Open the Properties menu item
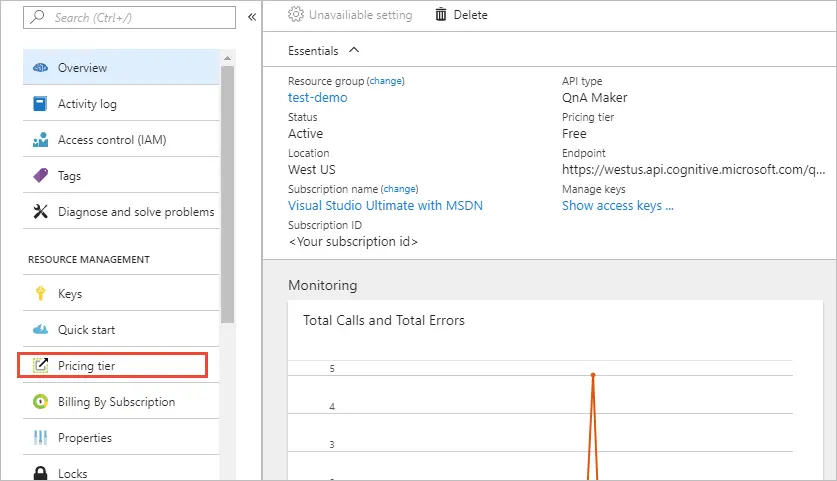The image size is (837, 481). (x=84, y=438)
